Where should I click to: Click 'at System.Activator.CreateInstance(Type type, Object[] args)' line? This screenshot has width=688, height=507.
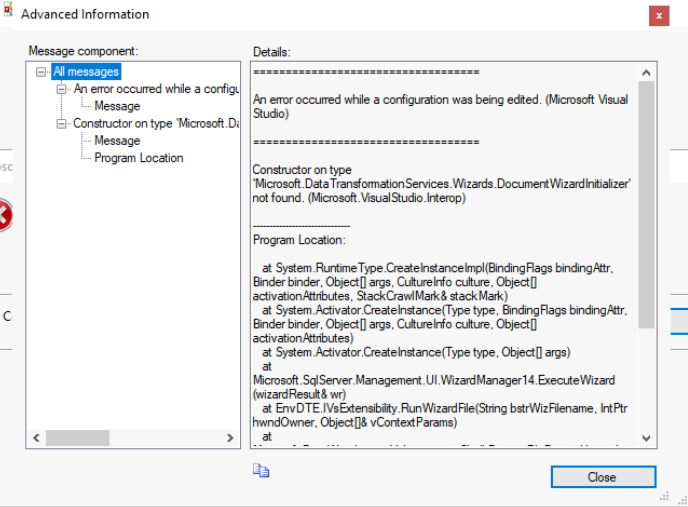point(416,352)
